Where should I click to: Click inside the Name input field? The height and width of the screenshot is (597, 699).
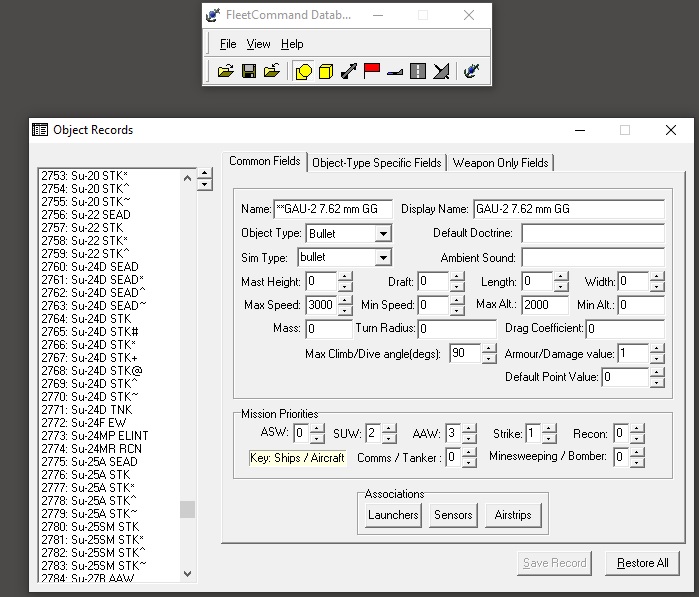[333, 209]
